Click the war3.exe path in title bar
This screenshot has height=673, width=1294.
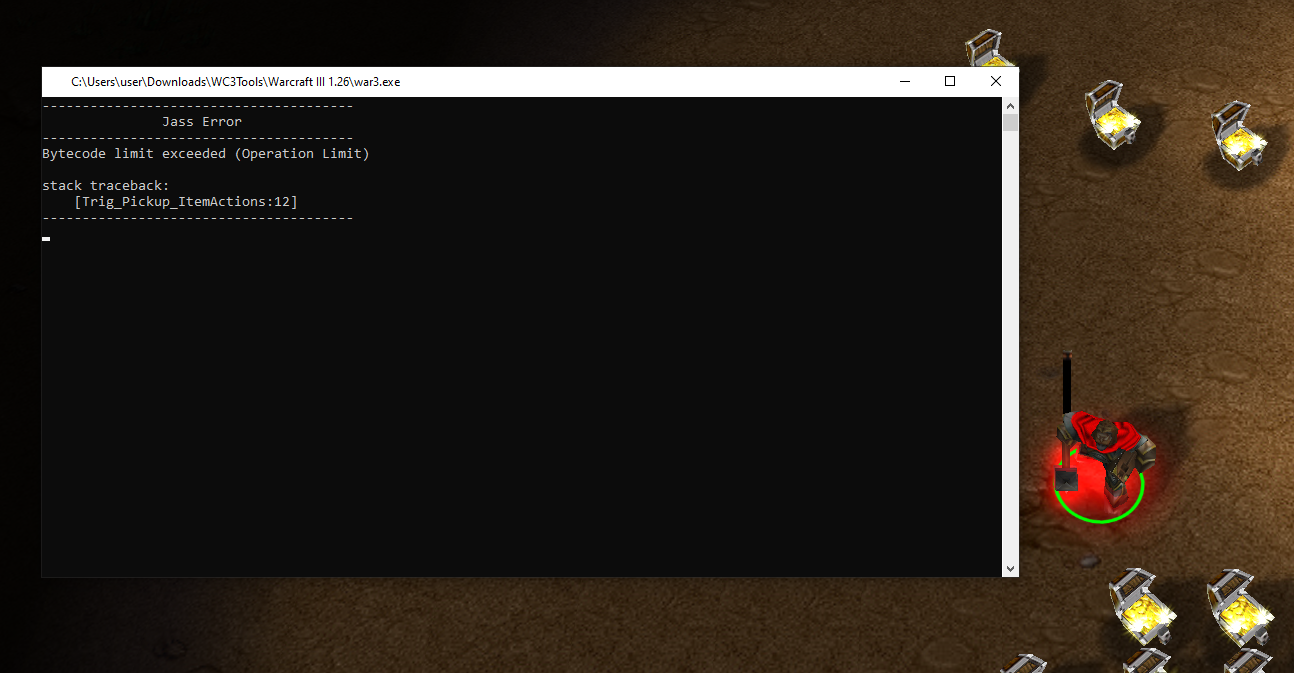pyautogui.click(x=235, y=82)
